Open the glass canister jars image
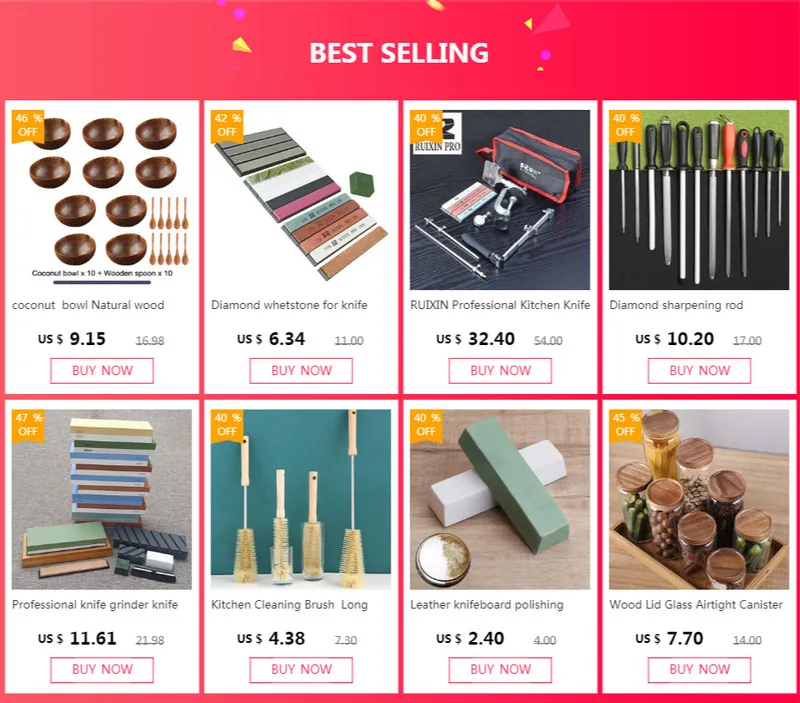Viewport: 800px width, 703px height. coord(699,499)
